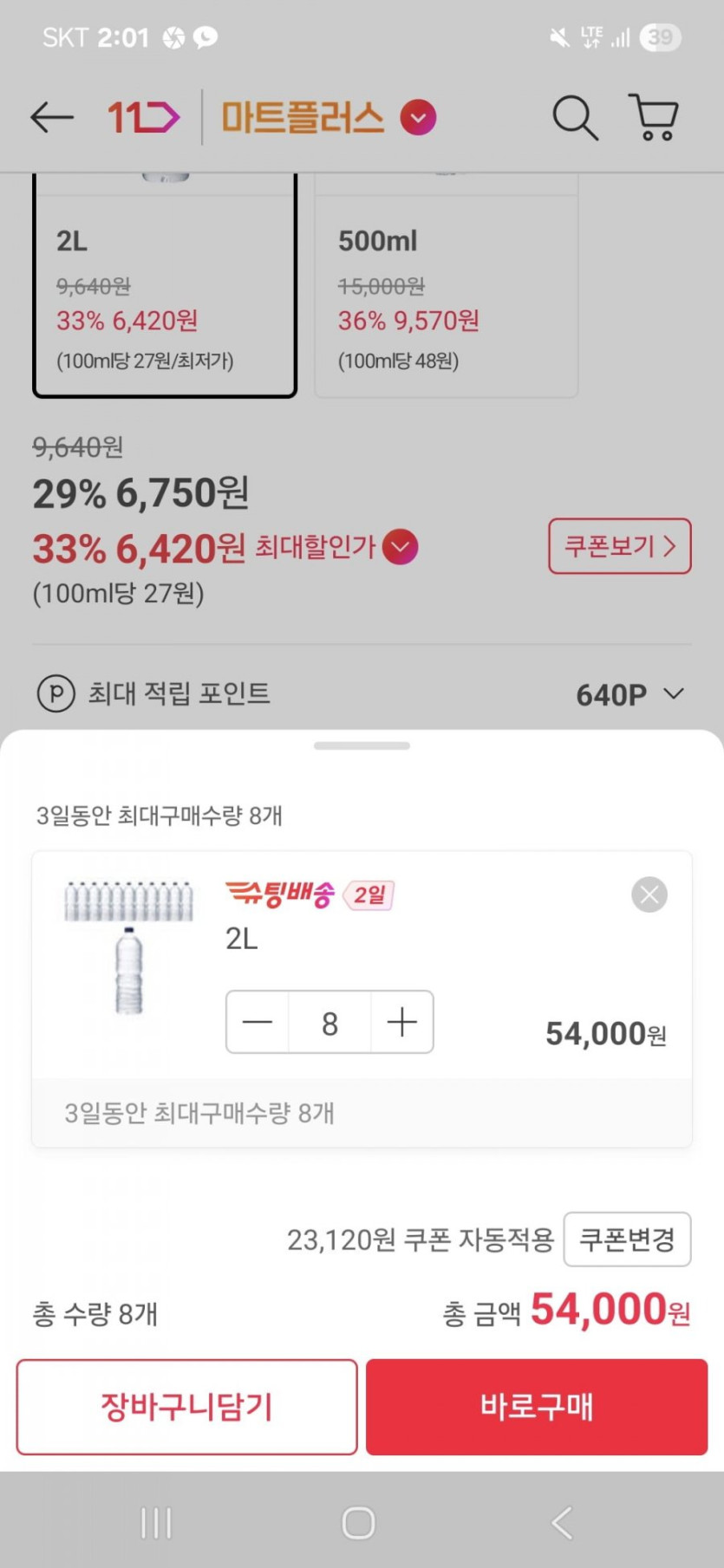Open the 11st logo home
The width and height of the screenshot is (724, 1568).
[x=143, y=117]
